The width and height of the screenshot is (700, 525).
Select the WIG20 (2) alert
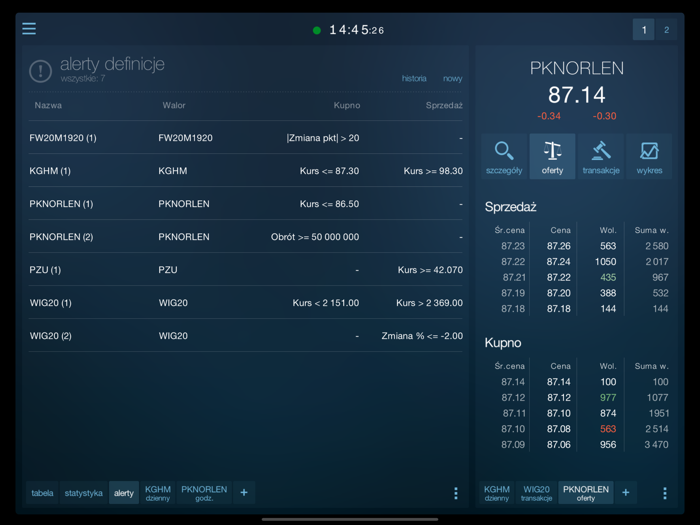pos(246,336)
